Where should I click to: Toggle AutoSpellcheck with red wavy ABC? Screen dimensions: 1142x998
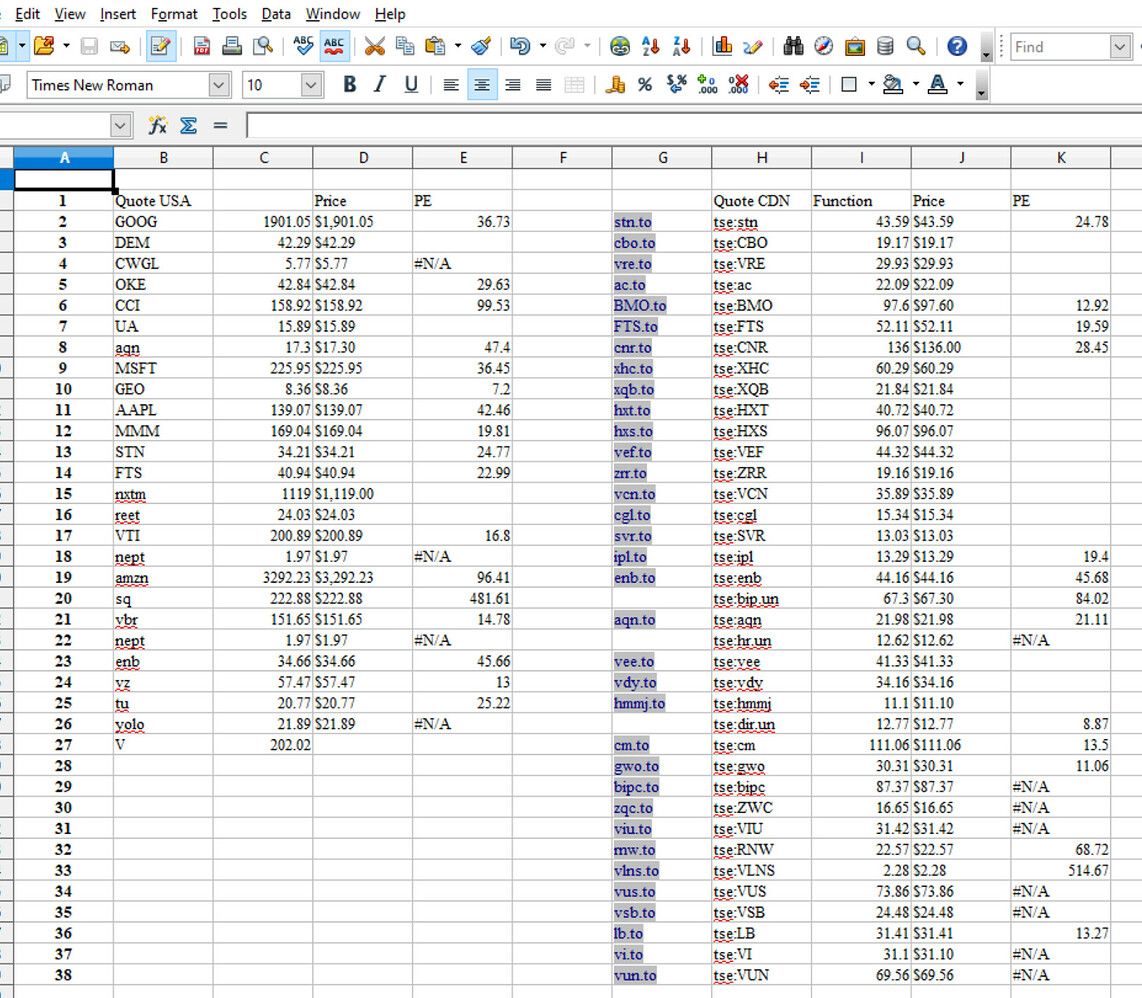pyautogui.click(x=334, y=46)
